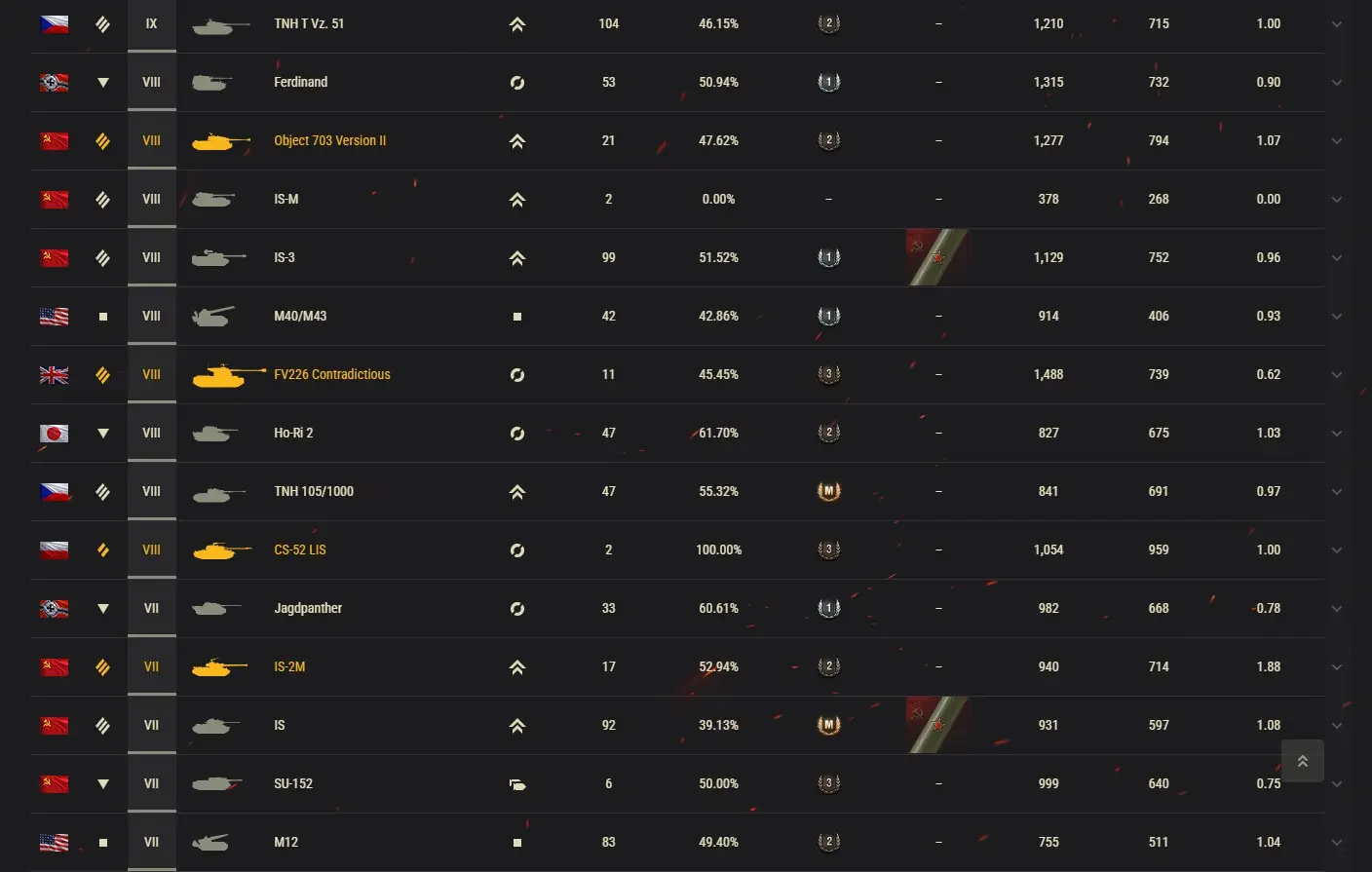Click the IS tank marks of excellence image
The height and width of the screenshot is (872, 1372).
[x=937, y=725]
